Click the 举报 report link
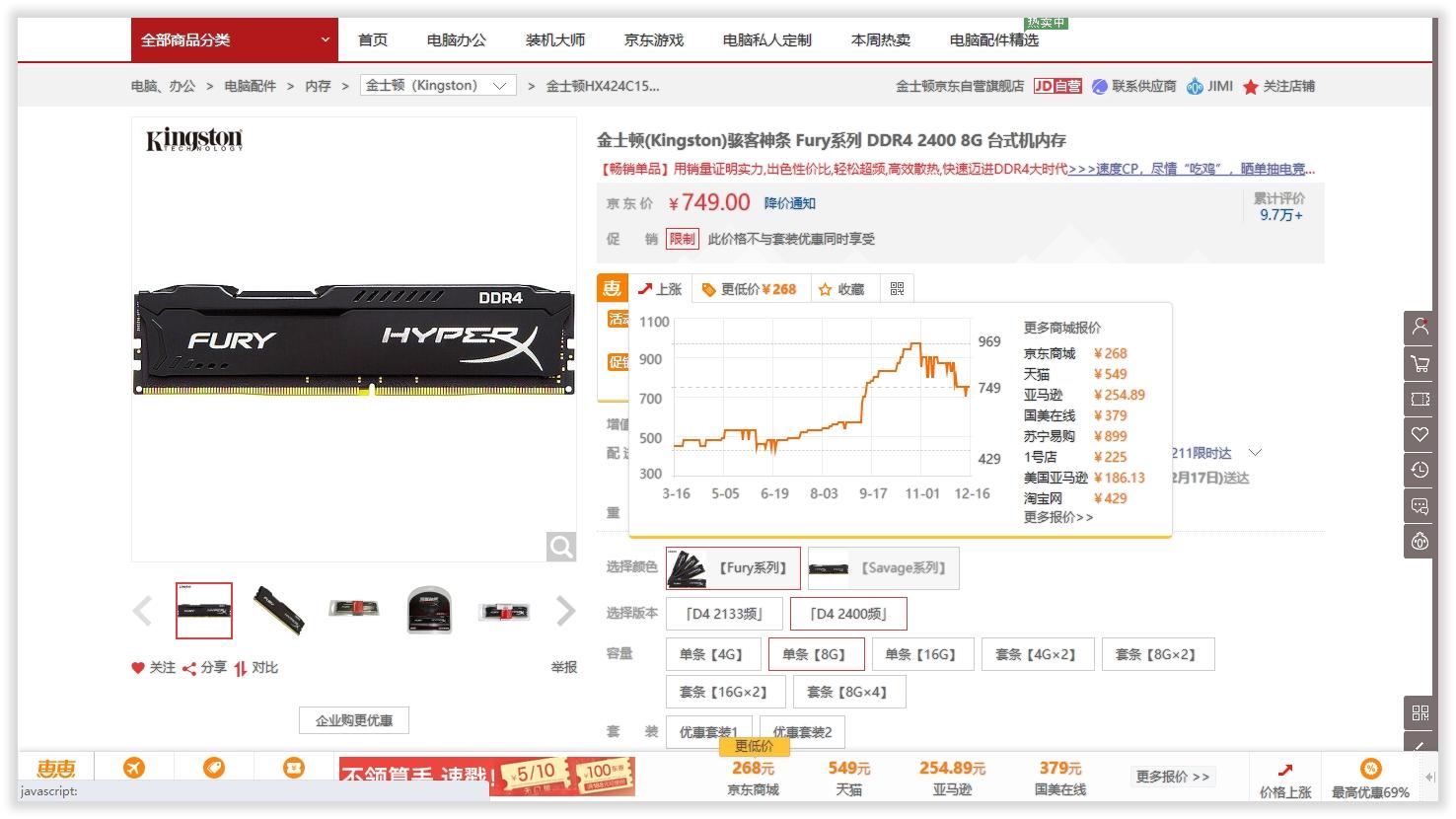Screen dimensions: 1456x819 (564, 668)
